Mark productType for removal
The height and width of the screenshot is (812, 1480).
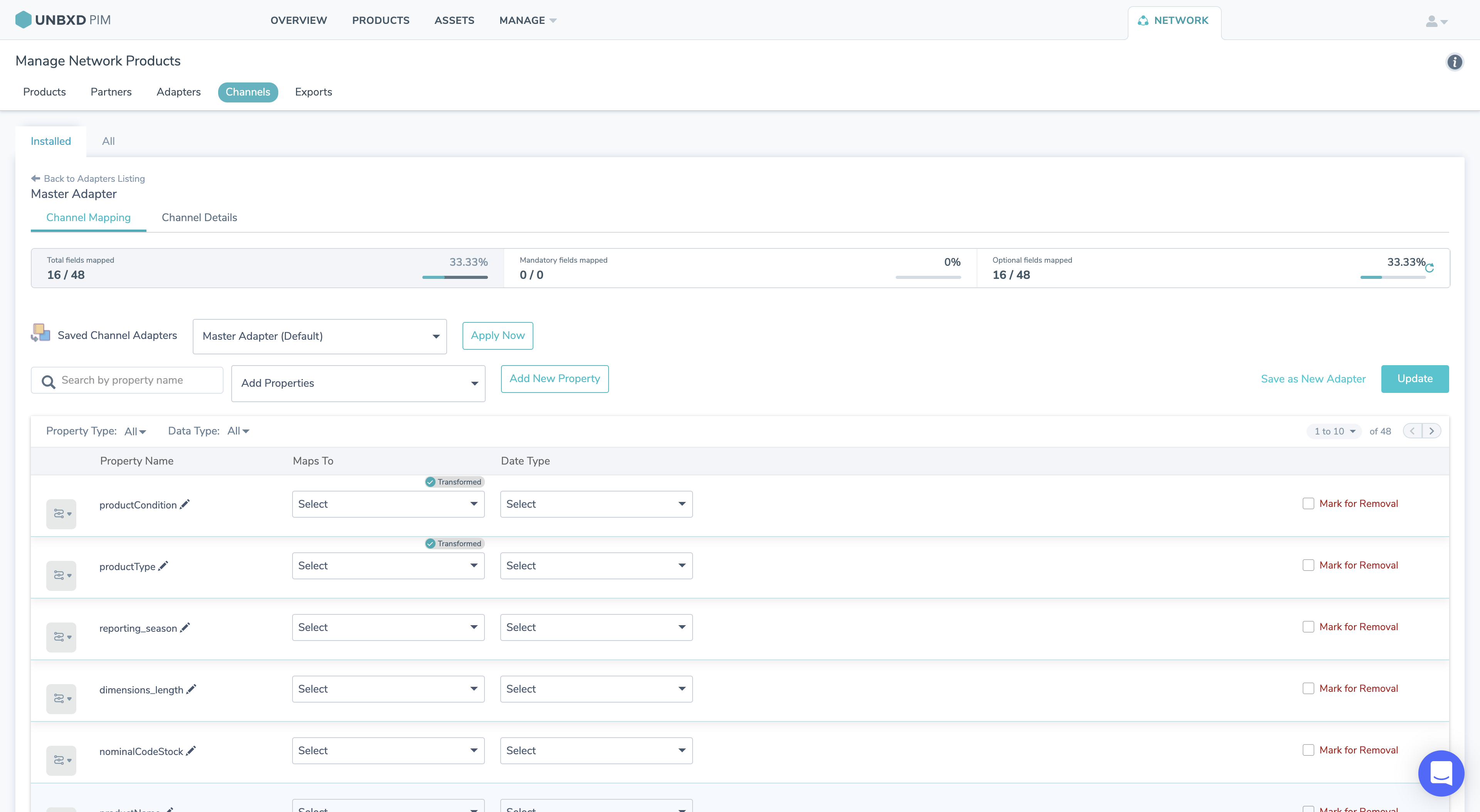[x=1308, y=565]
